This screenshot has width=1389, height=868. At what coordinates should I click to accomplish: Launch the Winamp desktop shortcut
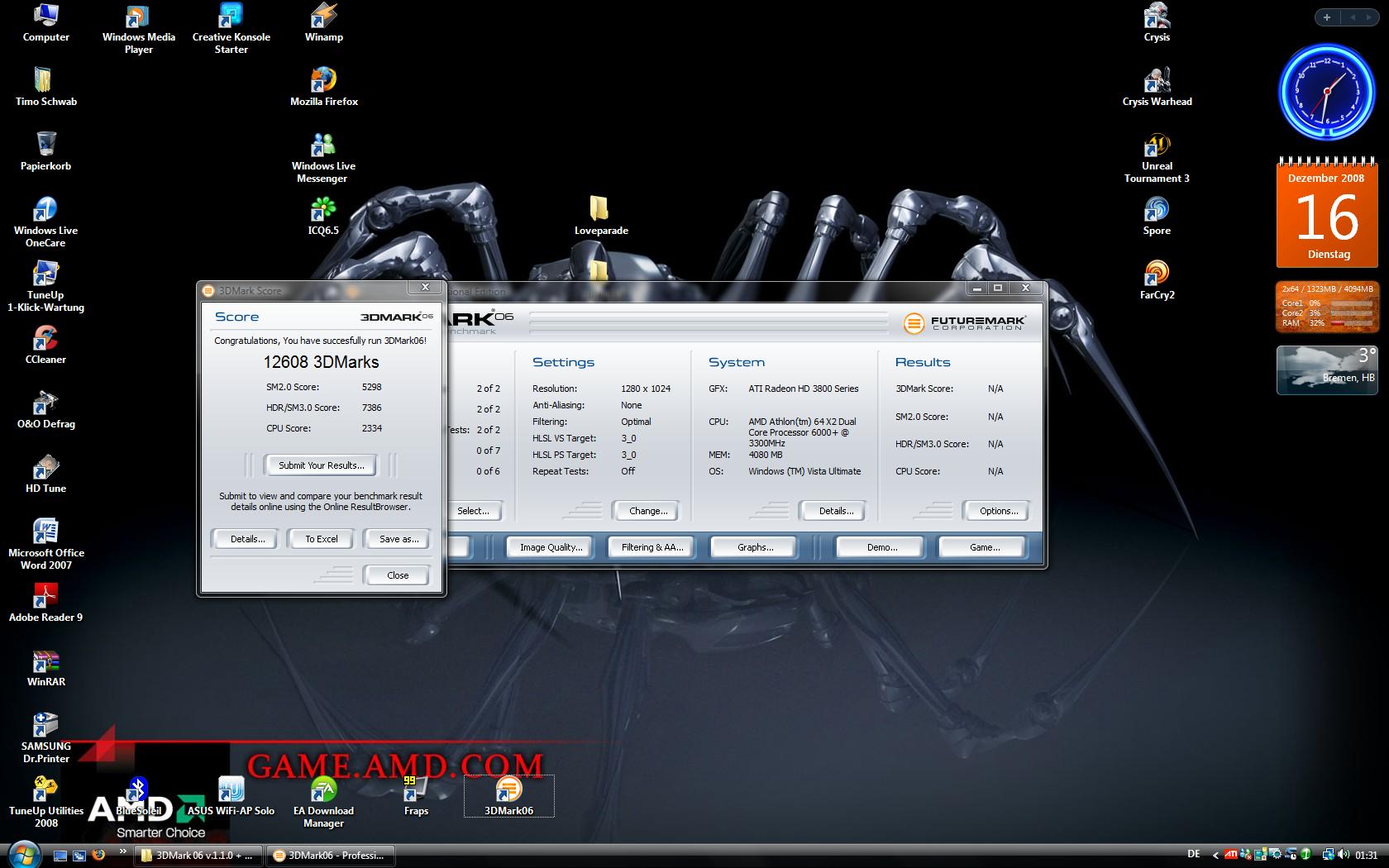(x=323, y=22)
